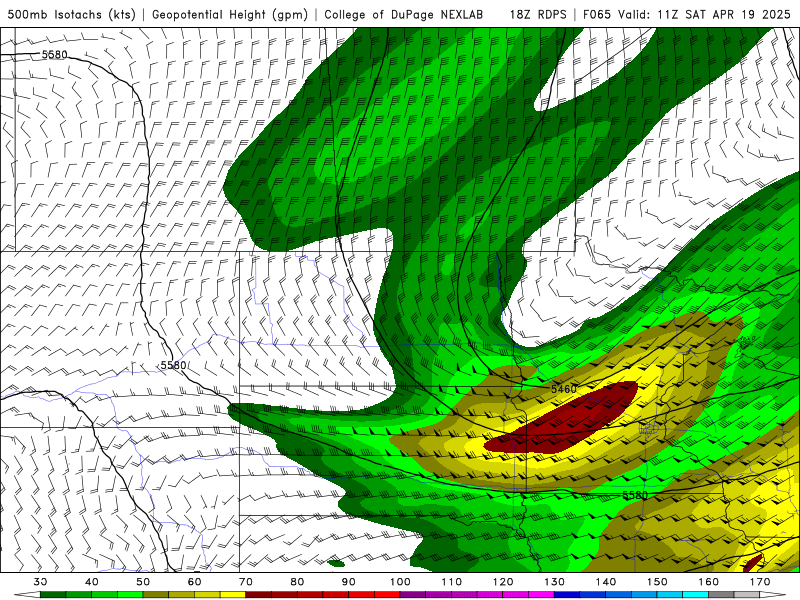
Task: Pick the bright yellow swatch ending at 70
Action: 233,595
